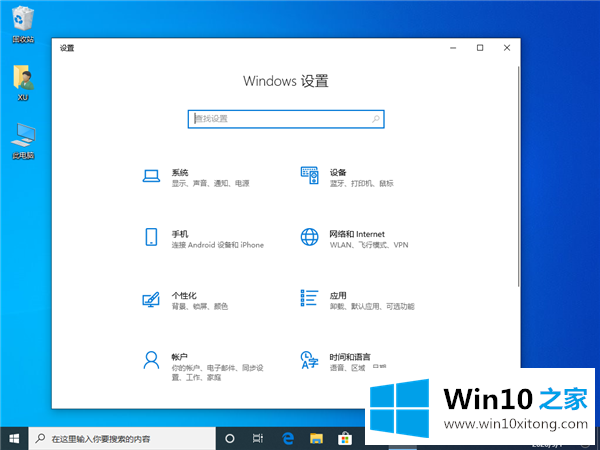Screen dimensions: 600x450
Task: Click the 帐户 heading text
Action: tap(179, 357)
